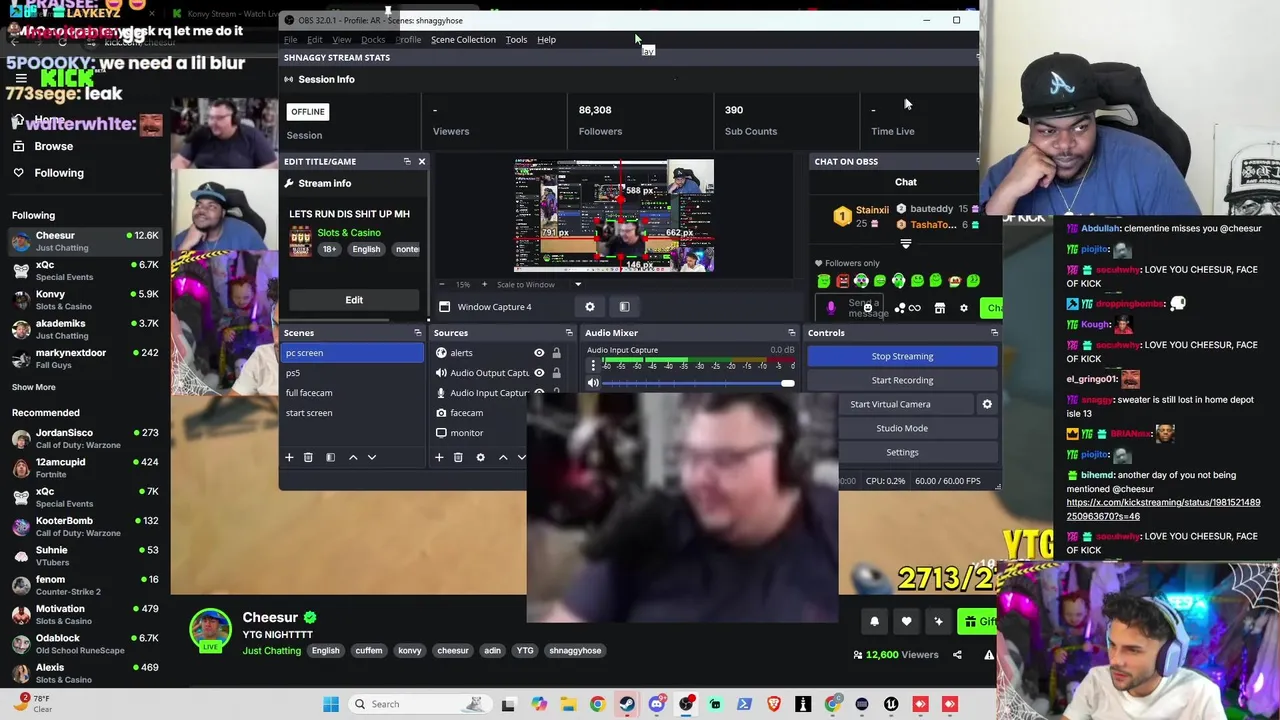Viewport: 1280px width, 720px height.
Task: Pop out the Edit Title/Game dock
Action: point(407,161)
